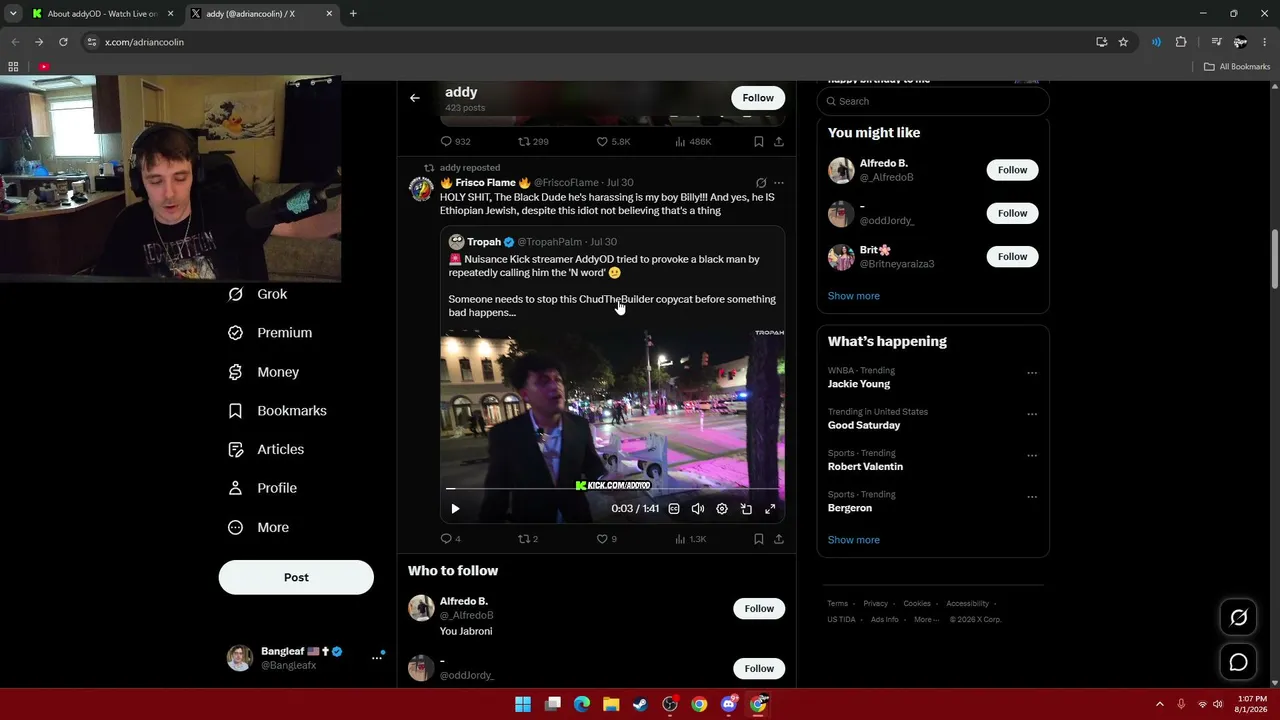Seek along the video progress bar
Viewport: 1280px width, 720px height.
(x=612, y=489)
